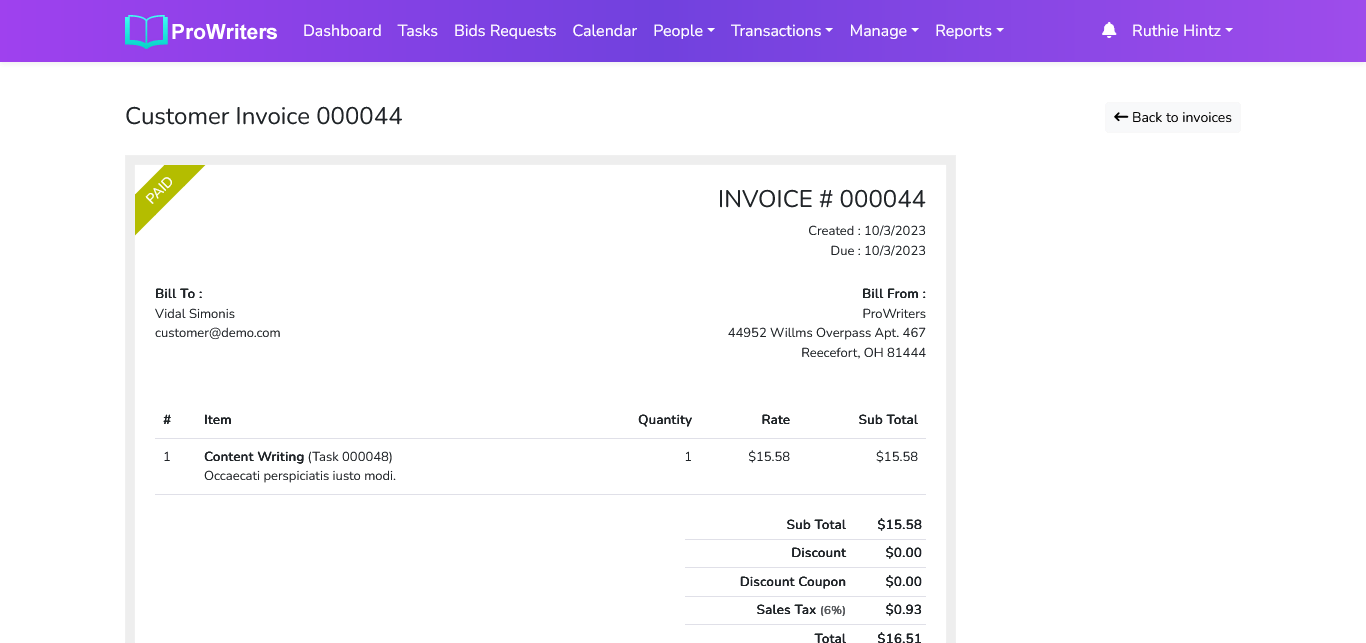Click the Back to invoices button
This screenshot has height=643, width=1366.
pyautogui.click(x=1172, y=117)
